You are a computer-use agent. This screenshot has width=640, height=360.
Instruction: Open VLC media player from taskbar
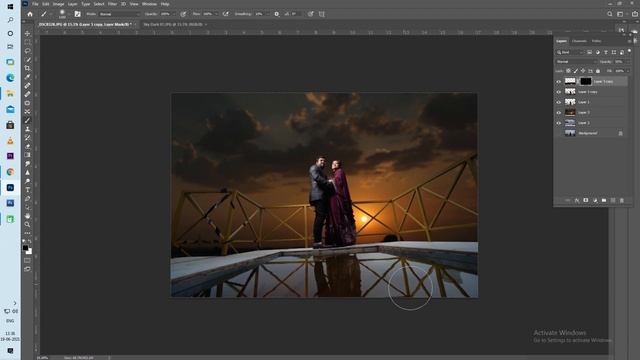(x=10, y=141)
